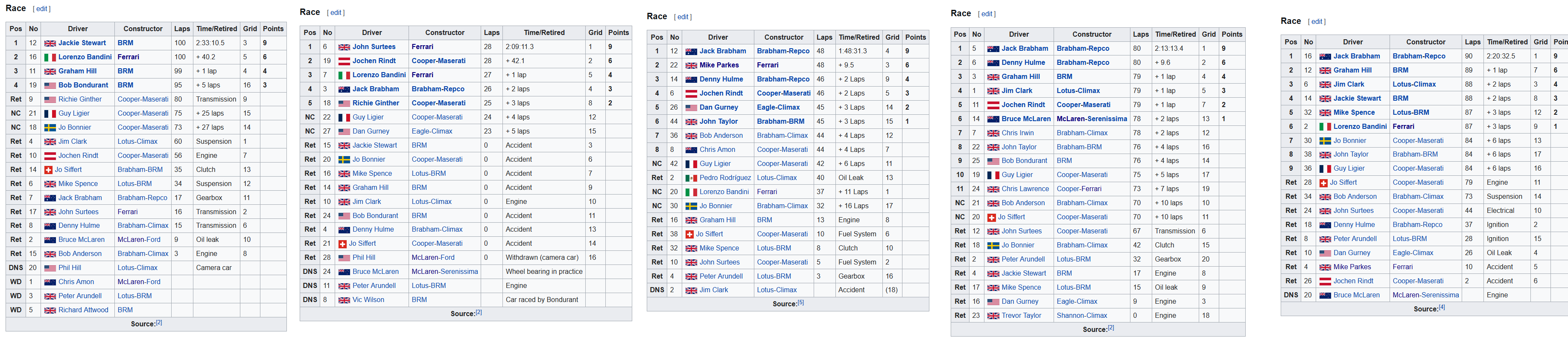Open Jackie Stewart link beside time 2:33:10.5
The height and width of the screenshot is (340, 1568).
[82, 43]
